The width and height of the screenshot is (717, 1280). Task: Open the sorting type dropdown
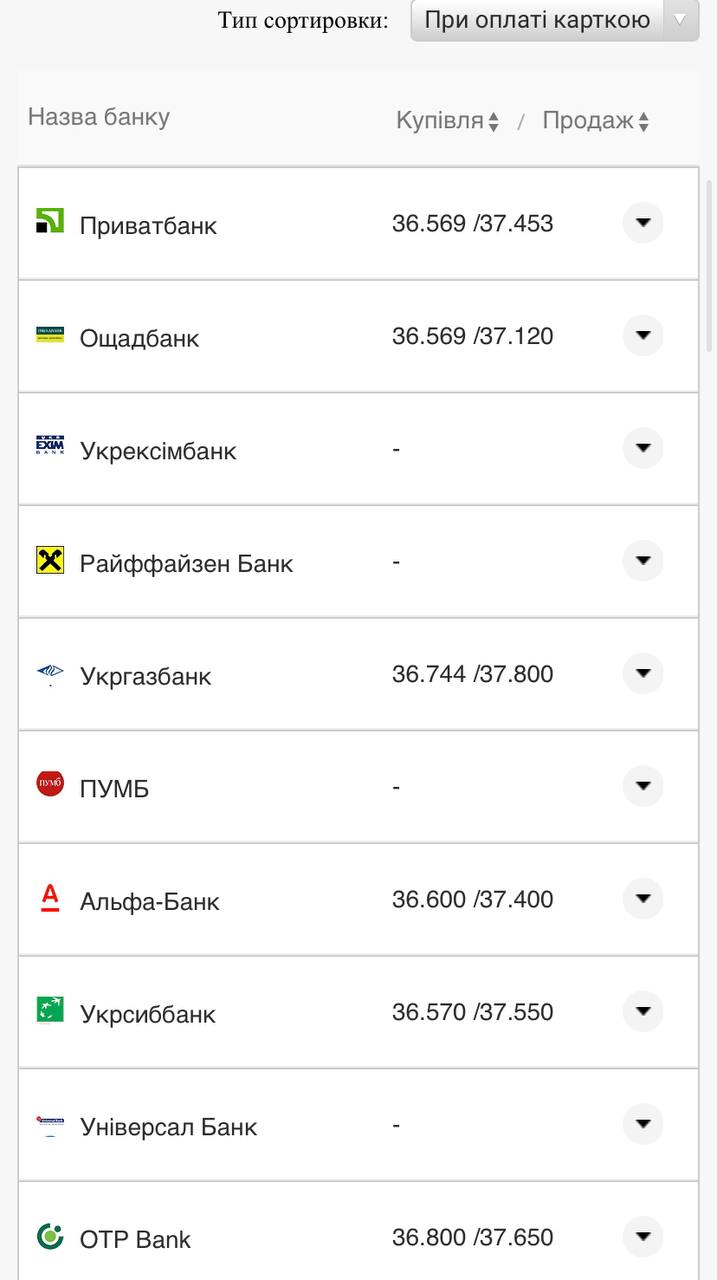[554, 20]
